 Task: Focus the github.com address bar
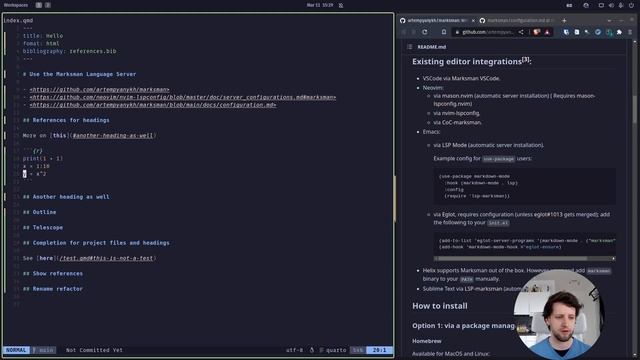[487, 32]
